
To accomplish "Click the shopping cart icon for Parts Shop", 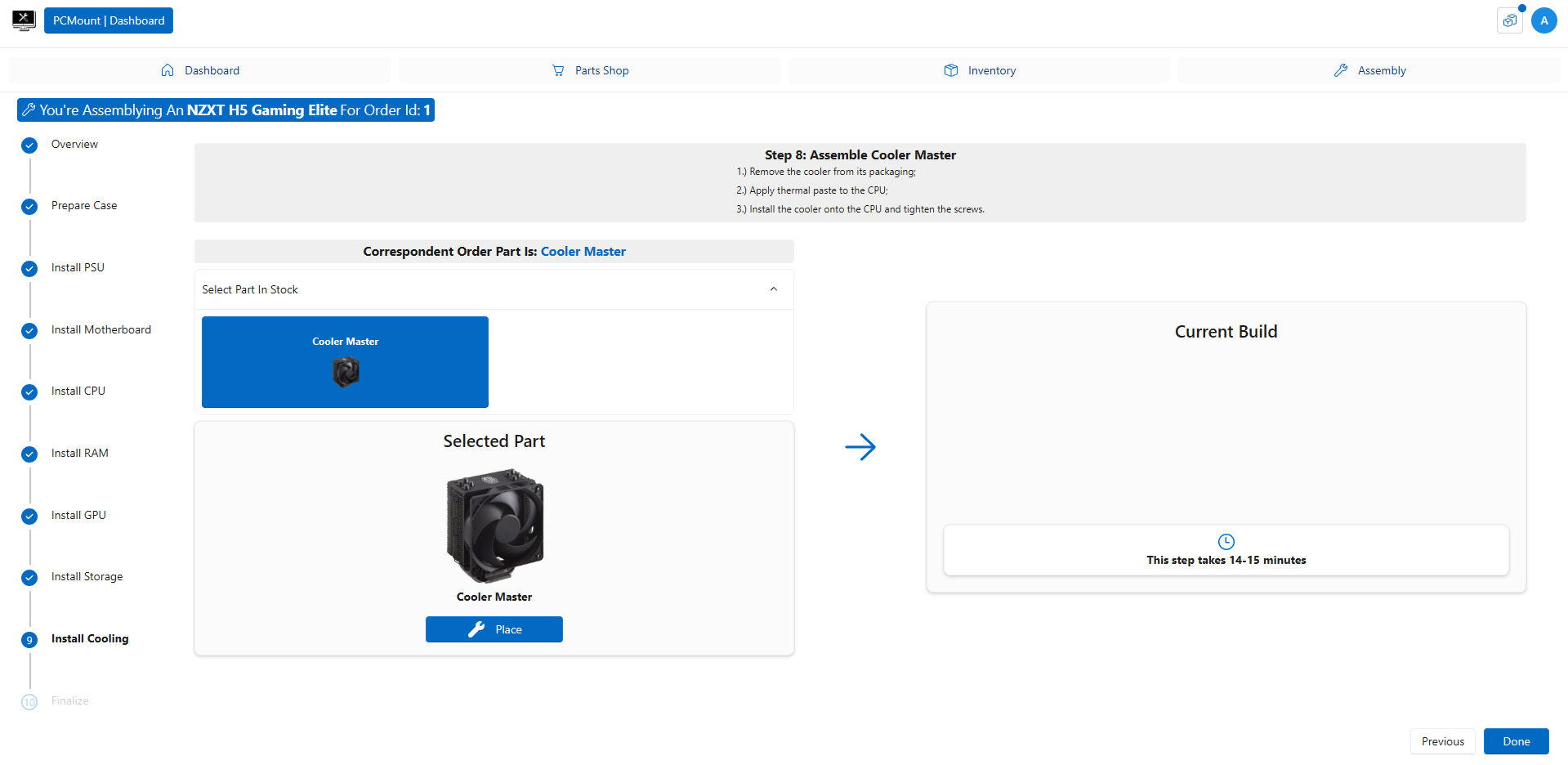I will point(558,70).
